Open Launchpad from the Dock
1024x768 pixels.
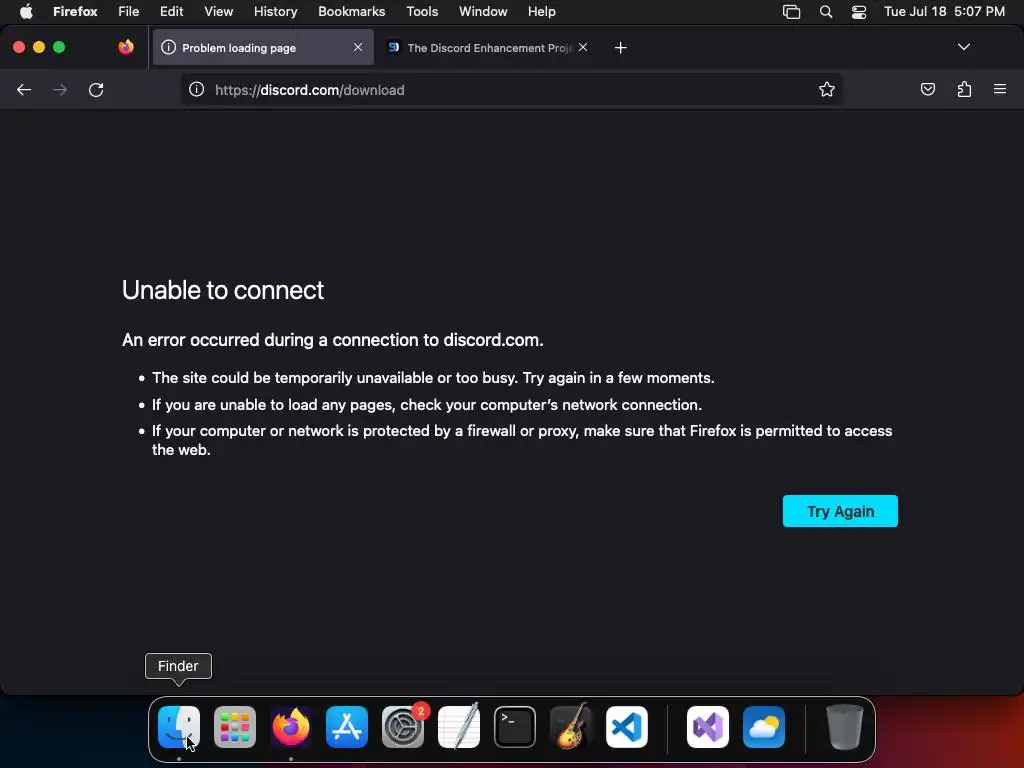coord(234,726)
